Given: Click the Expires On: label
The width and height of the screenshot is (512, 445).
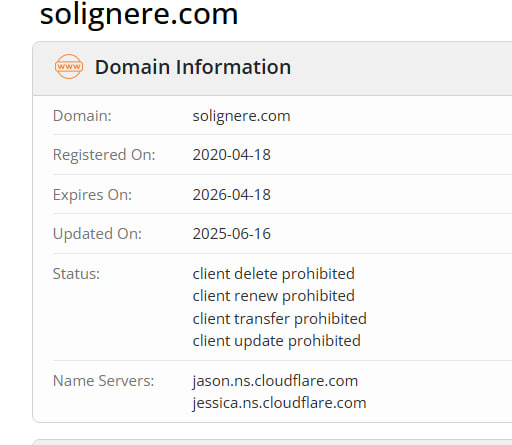Looking at the screenshot, I should (x=92, y=195).
